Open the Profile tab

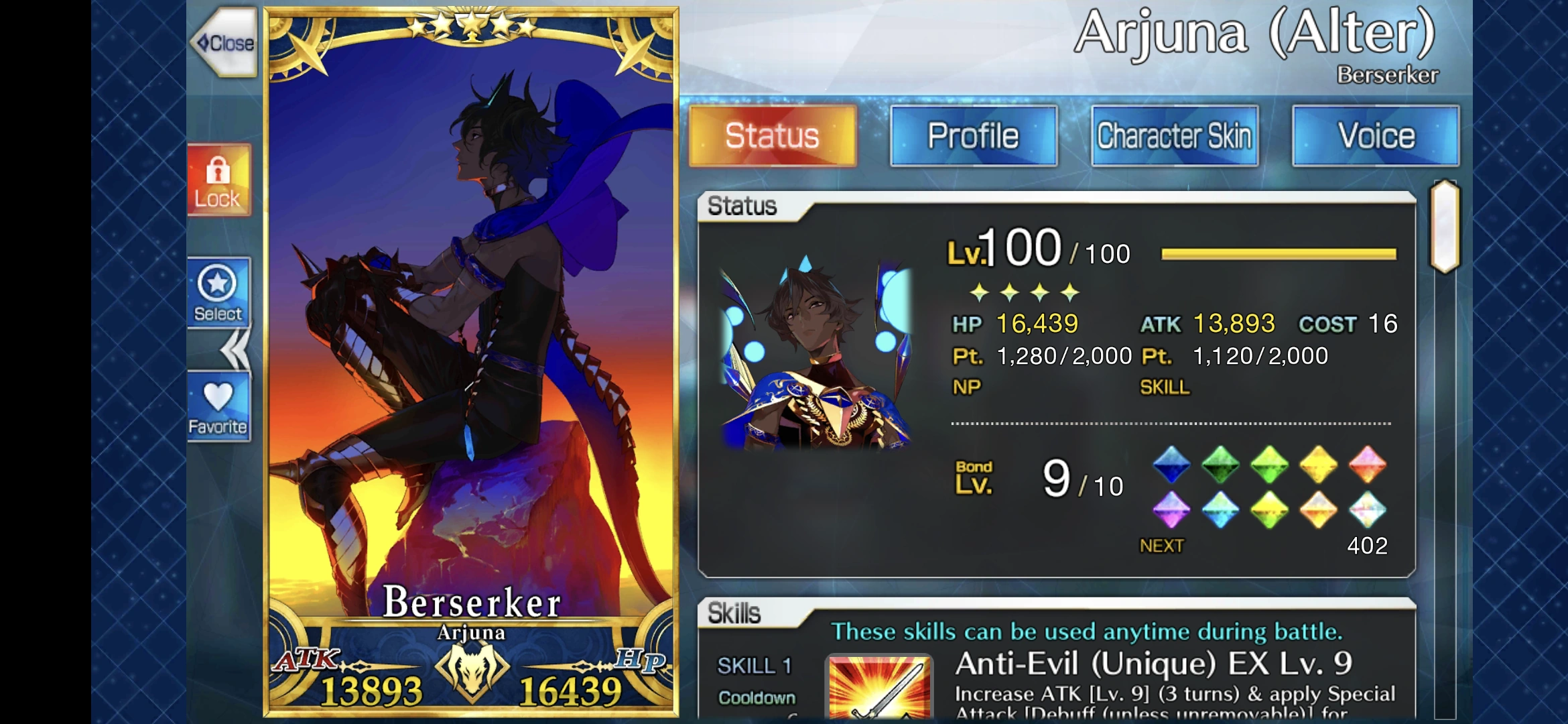974,135
